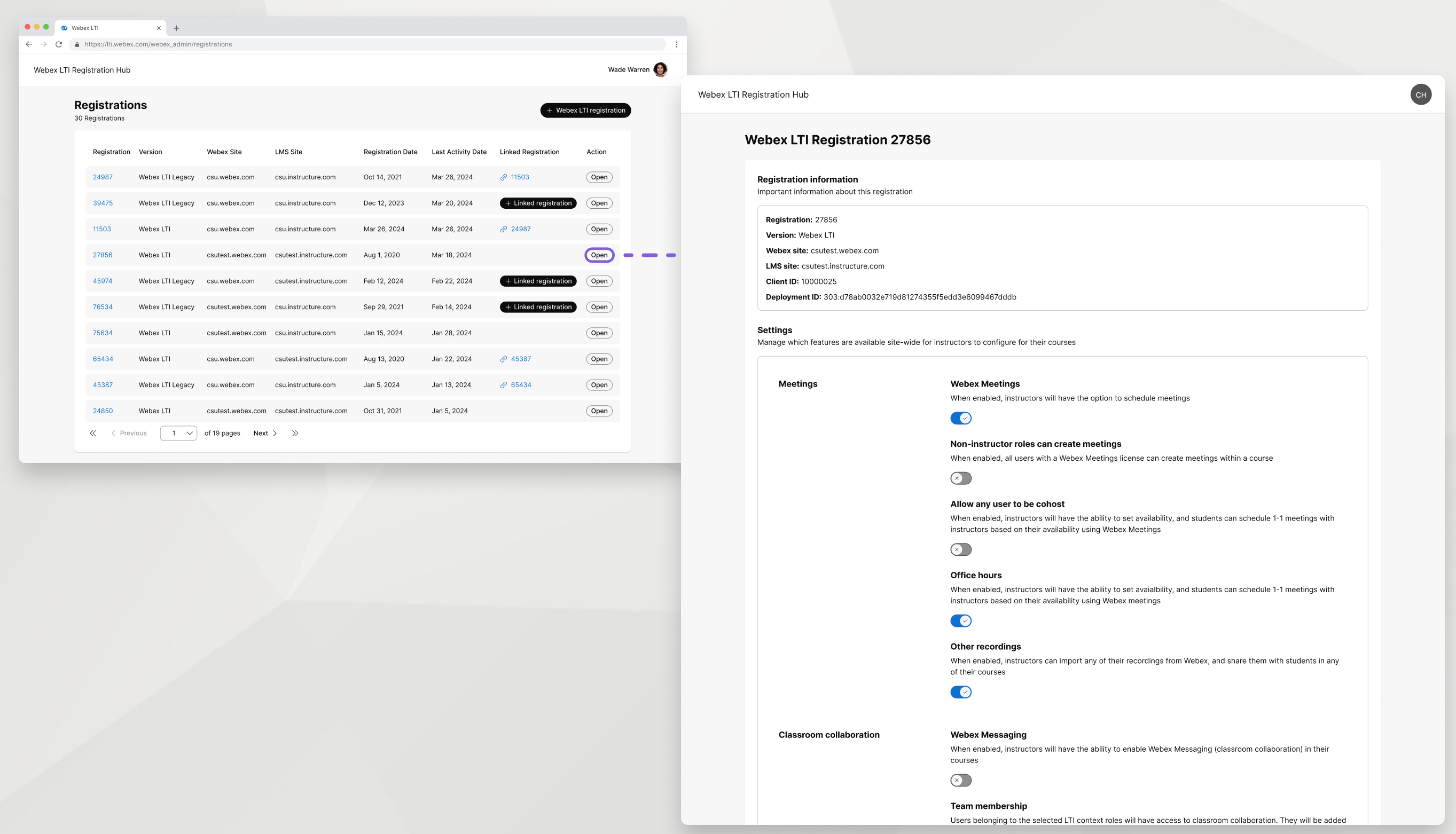This screenshot has width=1456, height=834.
Task: Click the lock icon in address bar
Action: (77, 44)
